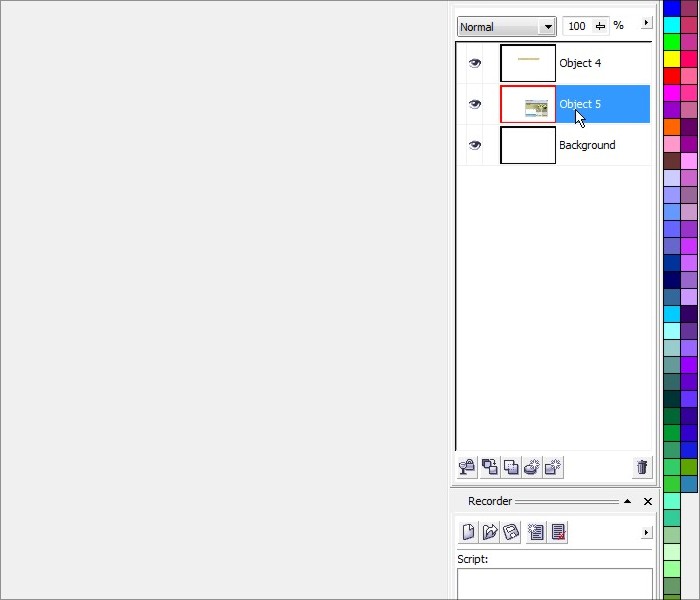
Task: Click the Delete trash can icon
Action: 642,467
